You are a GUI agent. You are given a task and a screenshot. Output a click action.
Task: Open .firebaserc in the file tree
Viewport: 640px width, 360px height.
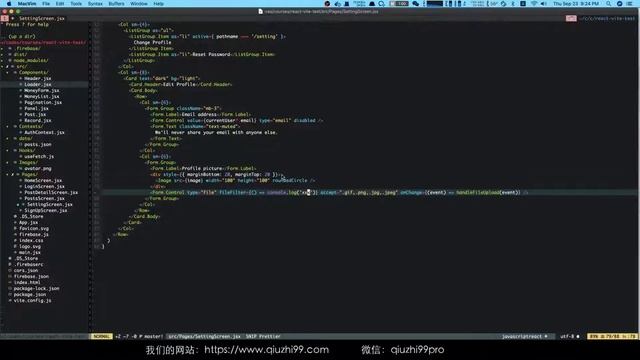(28, 264)
